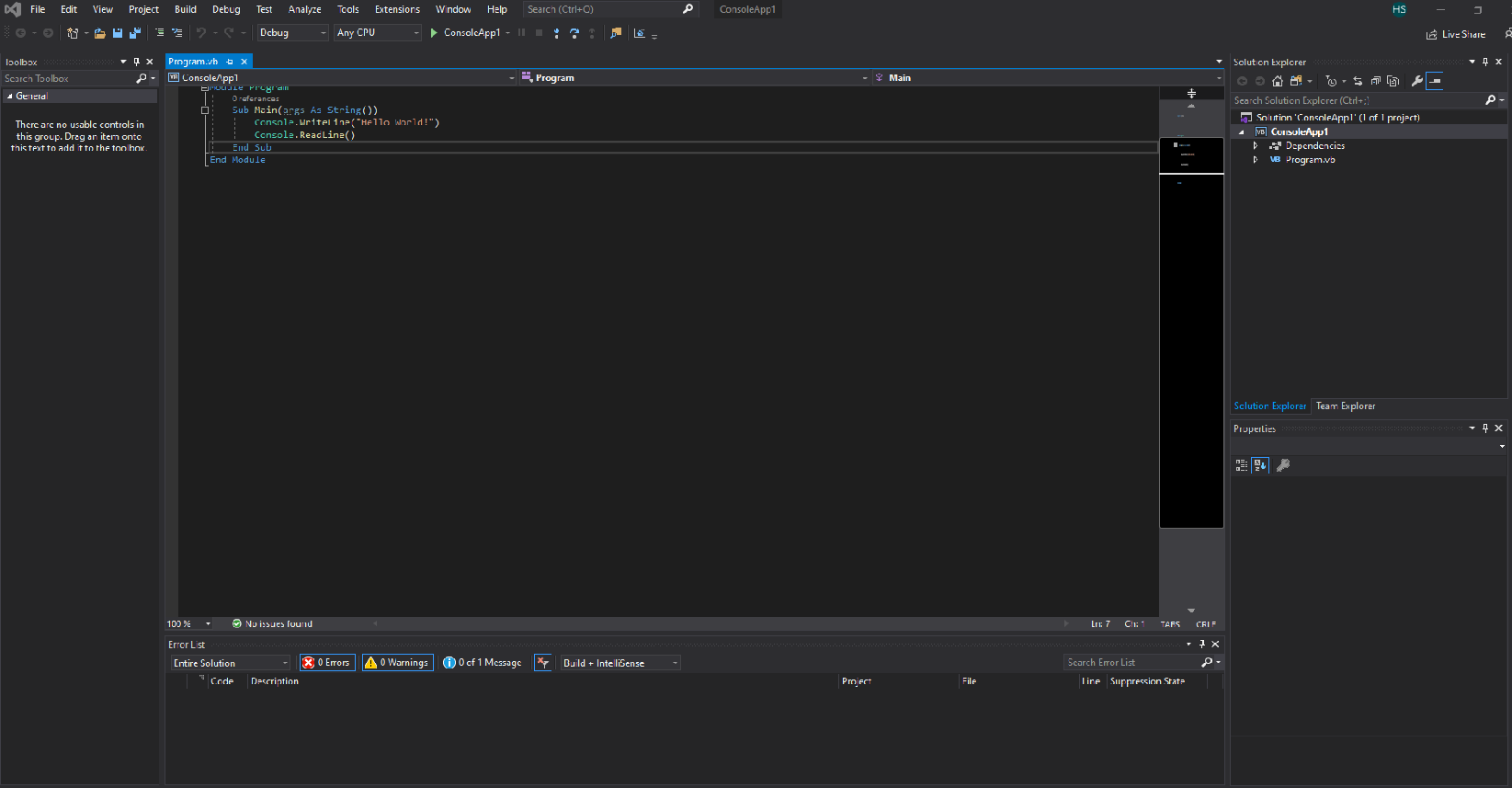Image resolution: width=1512 pixels, height=788 pixels.
Task: Click Collapse All icon in Solution Explorer
Action: point(1376,81)
